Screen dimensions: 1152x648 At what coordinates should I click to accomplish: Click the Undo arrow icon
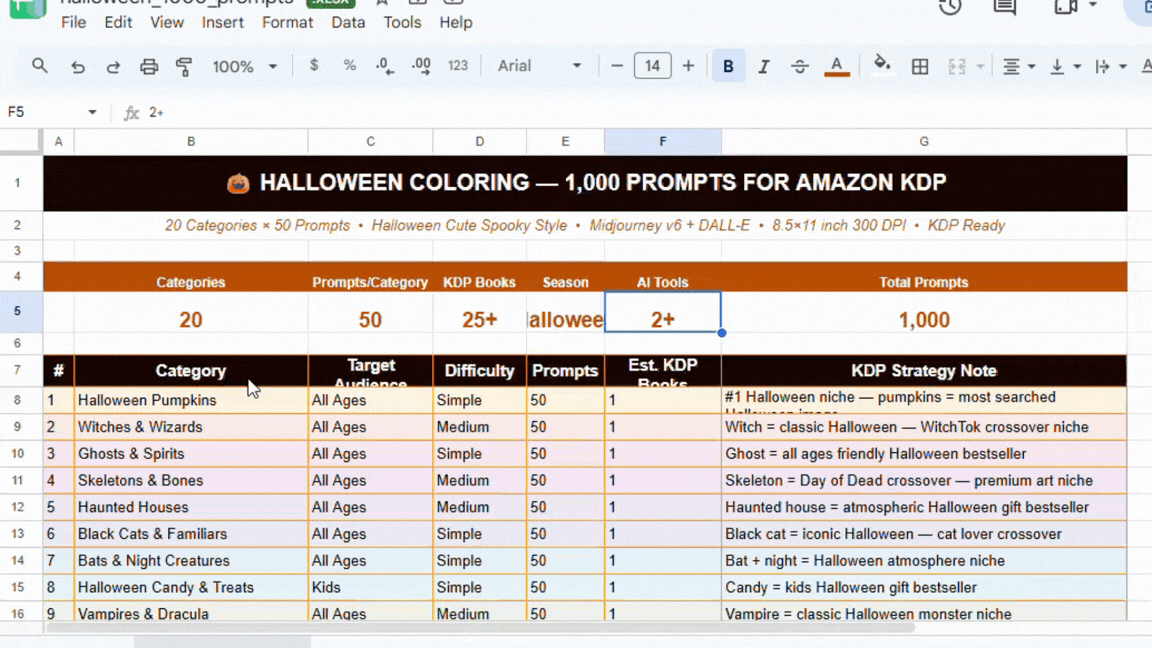click(x=77, y=67)
